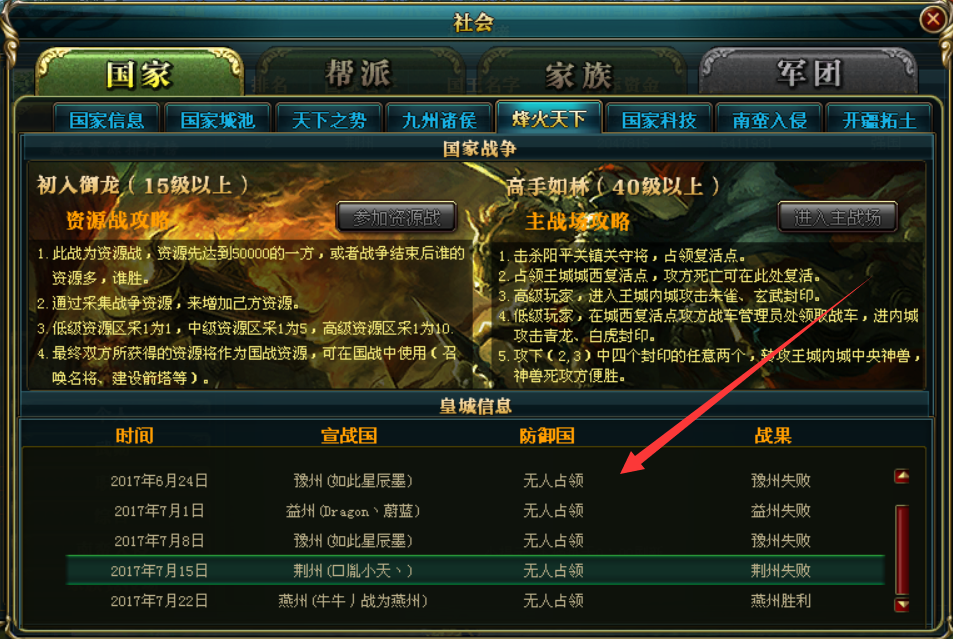Open the 帮派 main tab
This screenshot has width=953, height=639.
(x=359, y=74)
